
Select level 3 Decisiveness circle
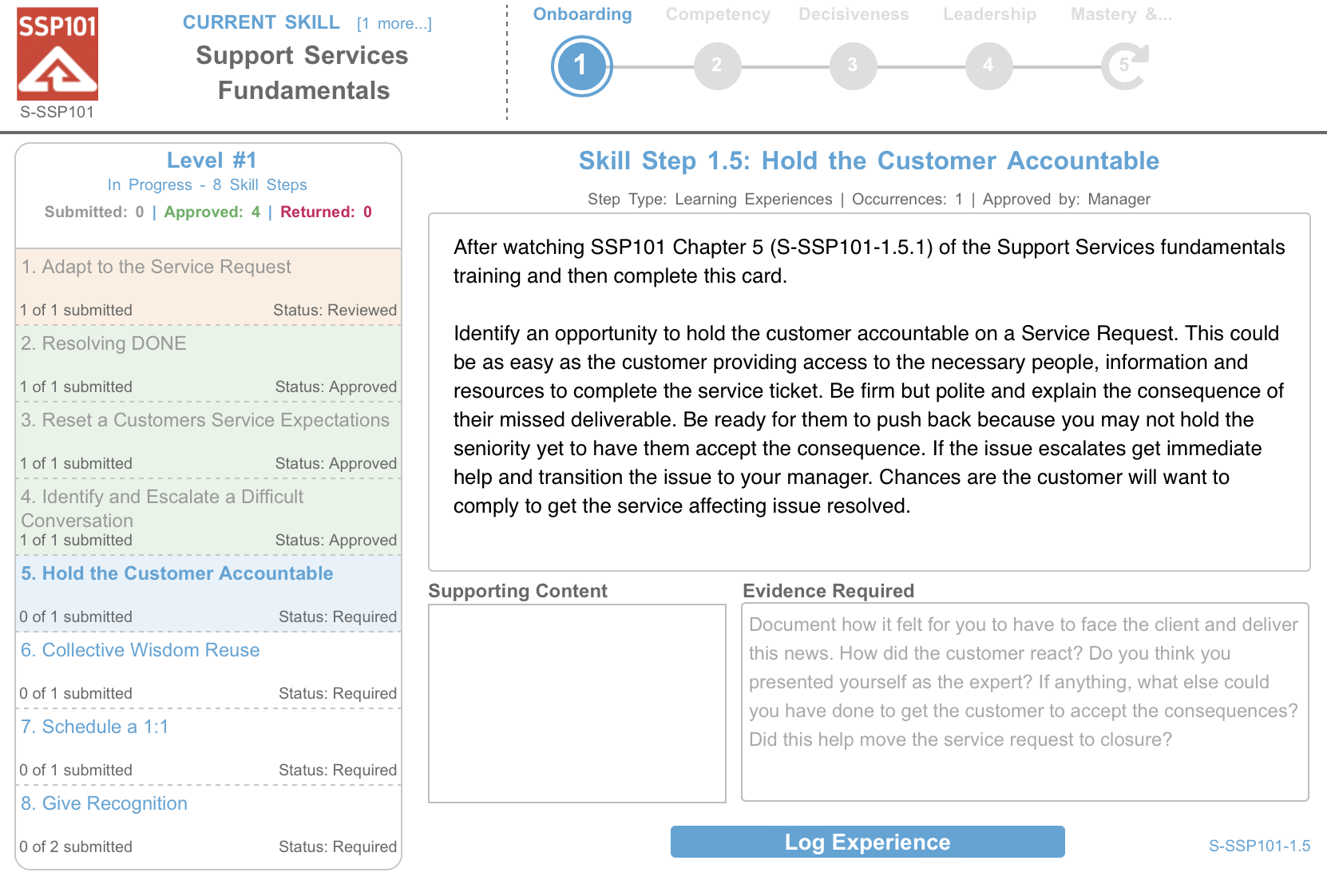(x=853, y=66)
